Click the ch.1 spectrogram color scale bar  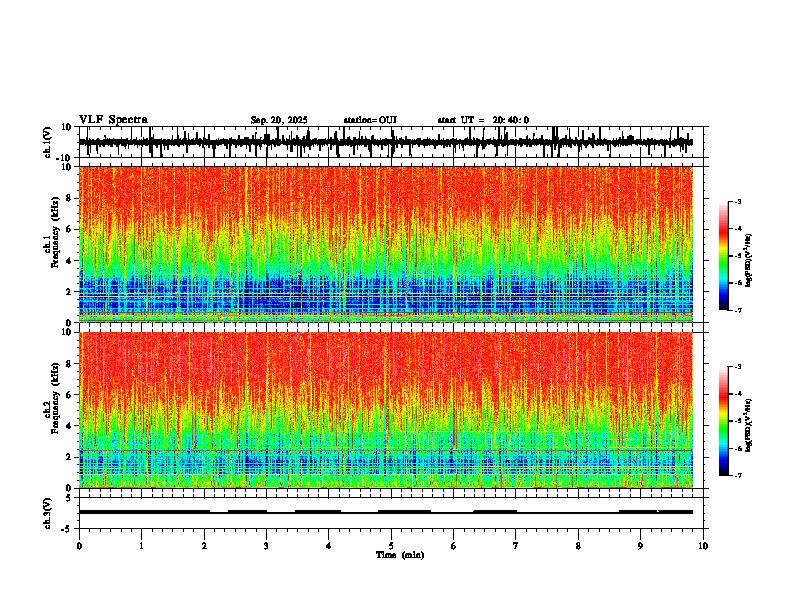point(724,256)
